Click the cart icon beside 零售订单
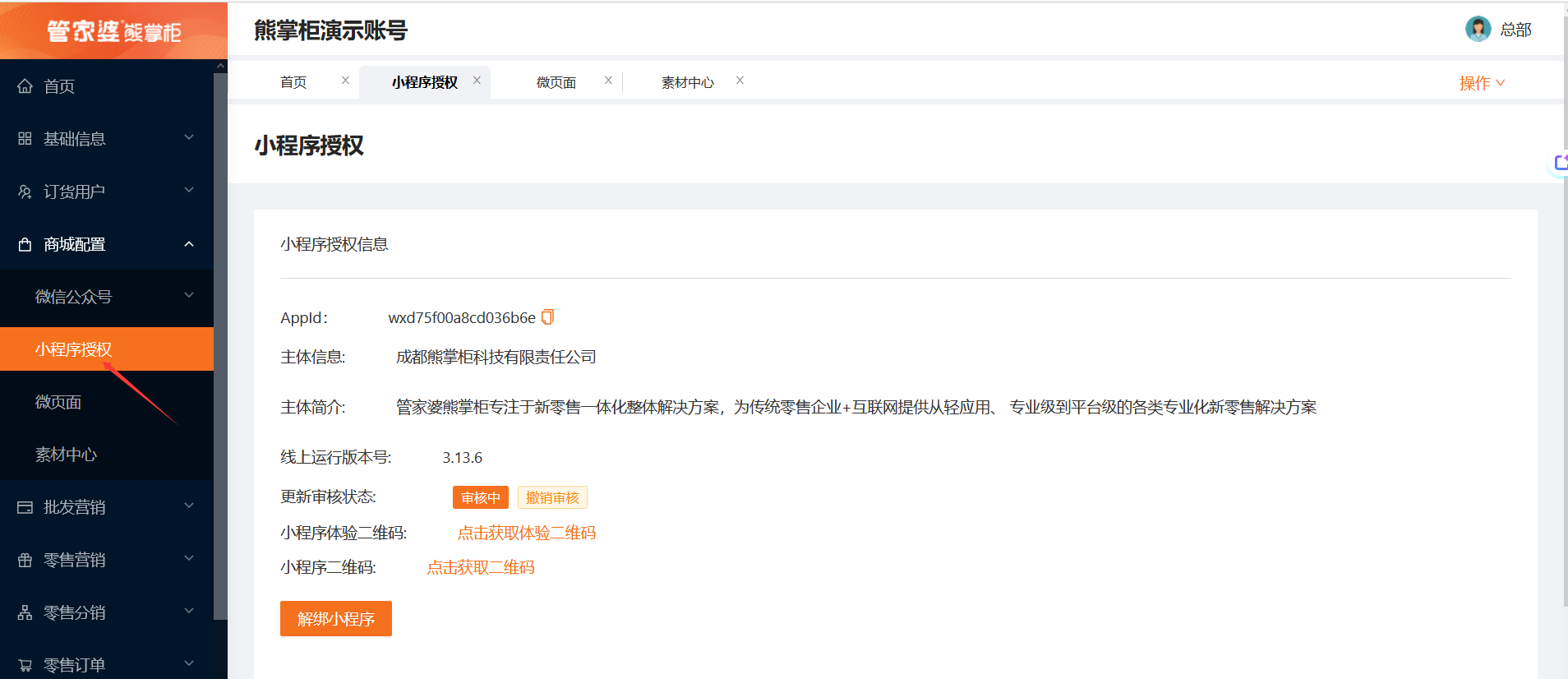The height and width of the screenshot is (679, 1568). (x=25, y=665)
